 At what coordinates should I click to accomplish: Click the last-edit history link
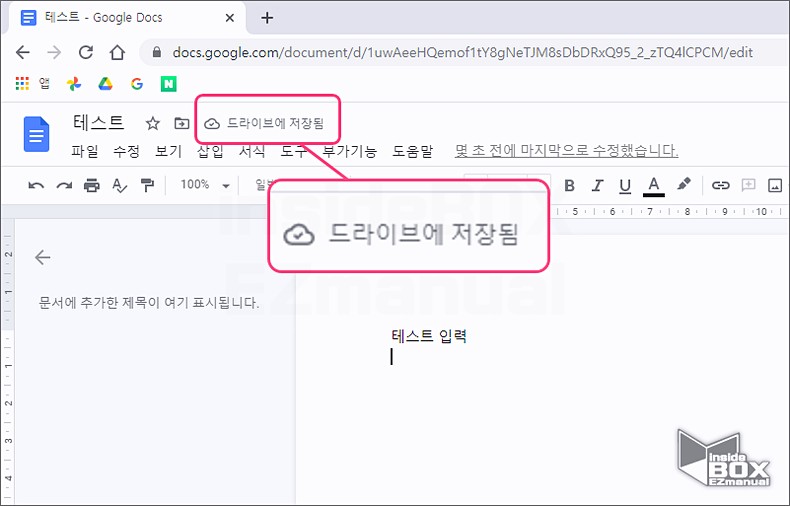click(x=566, y=152)
